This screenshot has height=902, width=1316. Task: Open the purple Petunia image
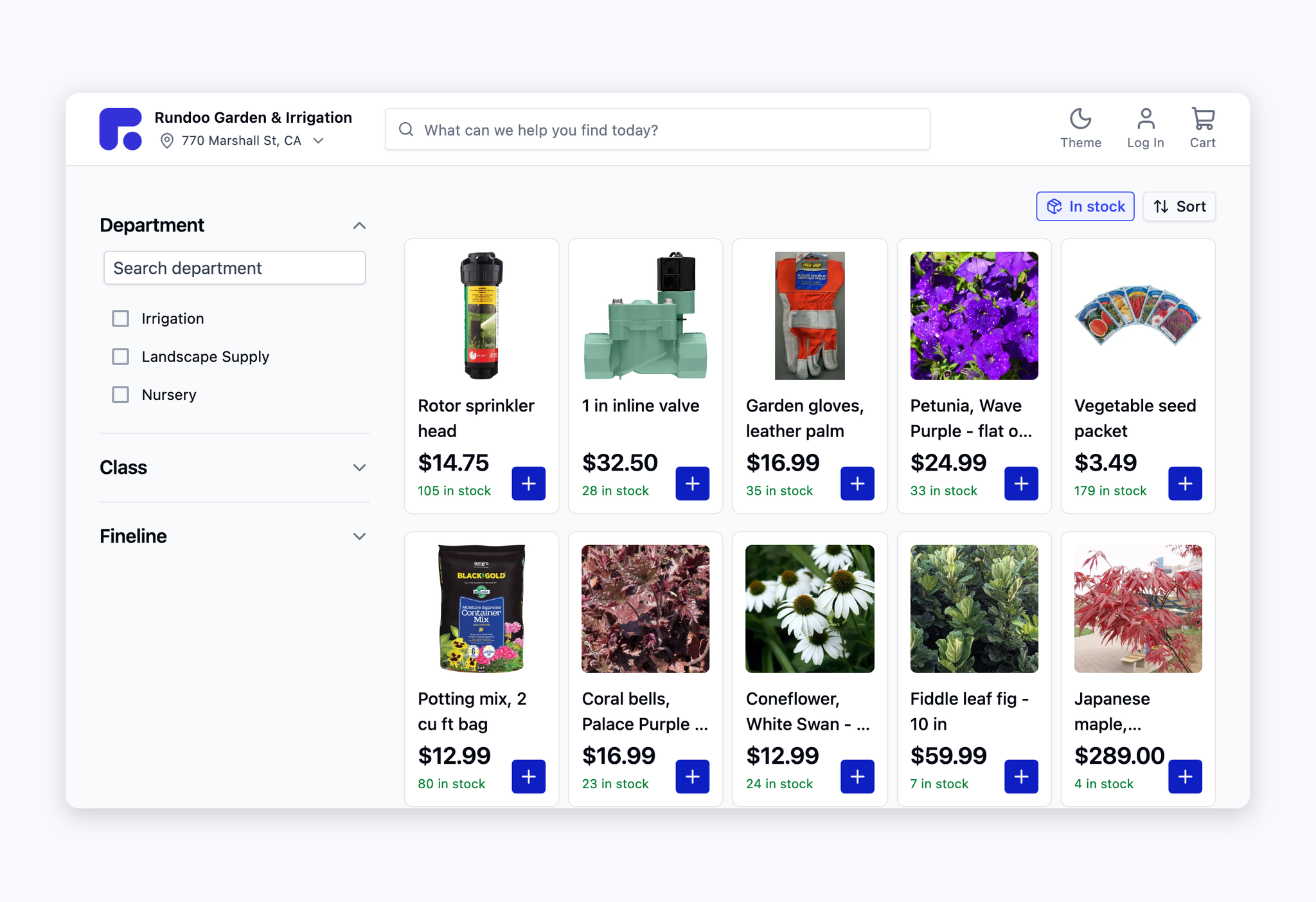[974, 316]
